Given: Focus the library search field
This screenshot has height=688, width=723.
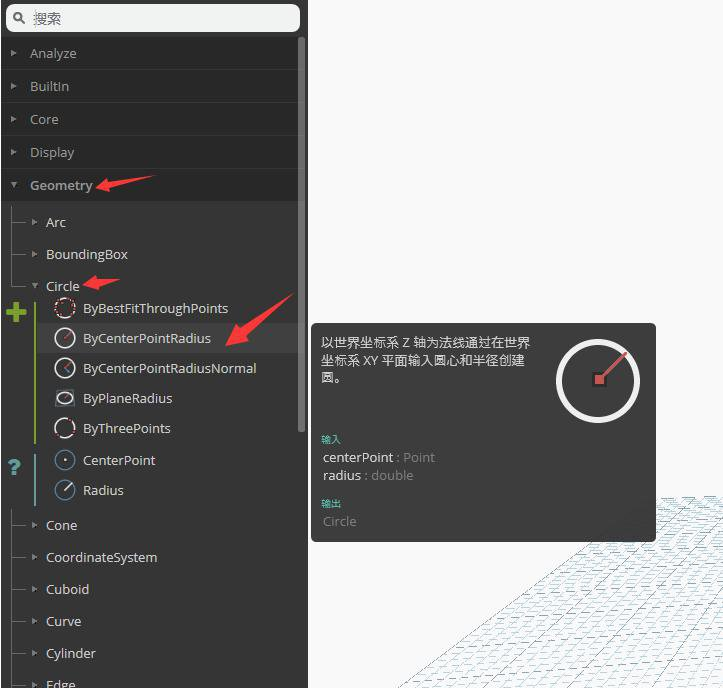Looking at the screenshot, I should click(x=153, y=18).
